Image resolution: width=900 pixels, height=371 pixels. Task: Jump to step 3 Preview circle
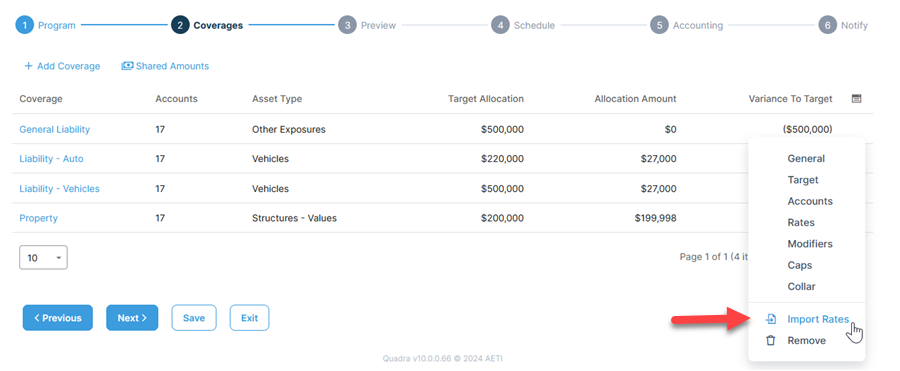coord(347,25)
